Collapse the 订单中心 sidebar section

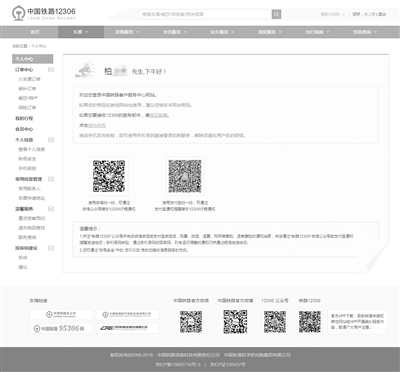[x=51, y=70]
